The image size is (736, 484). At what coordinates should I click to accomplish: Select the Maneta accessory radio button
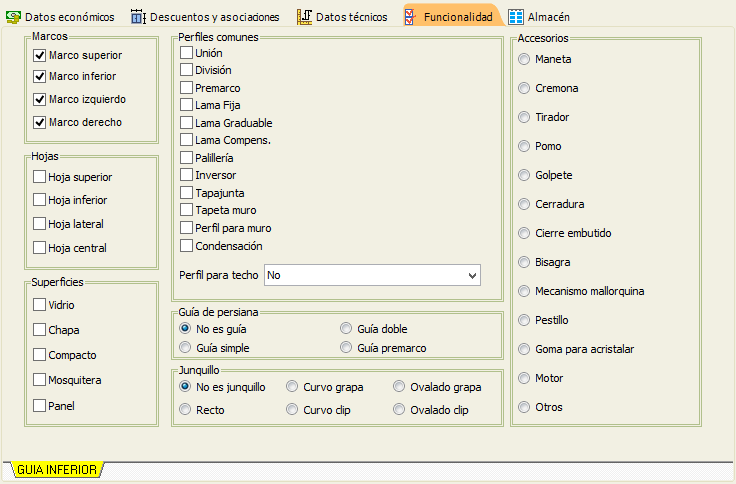click(x=524, y=59)
